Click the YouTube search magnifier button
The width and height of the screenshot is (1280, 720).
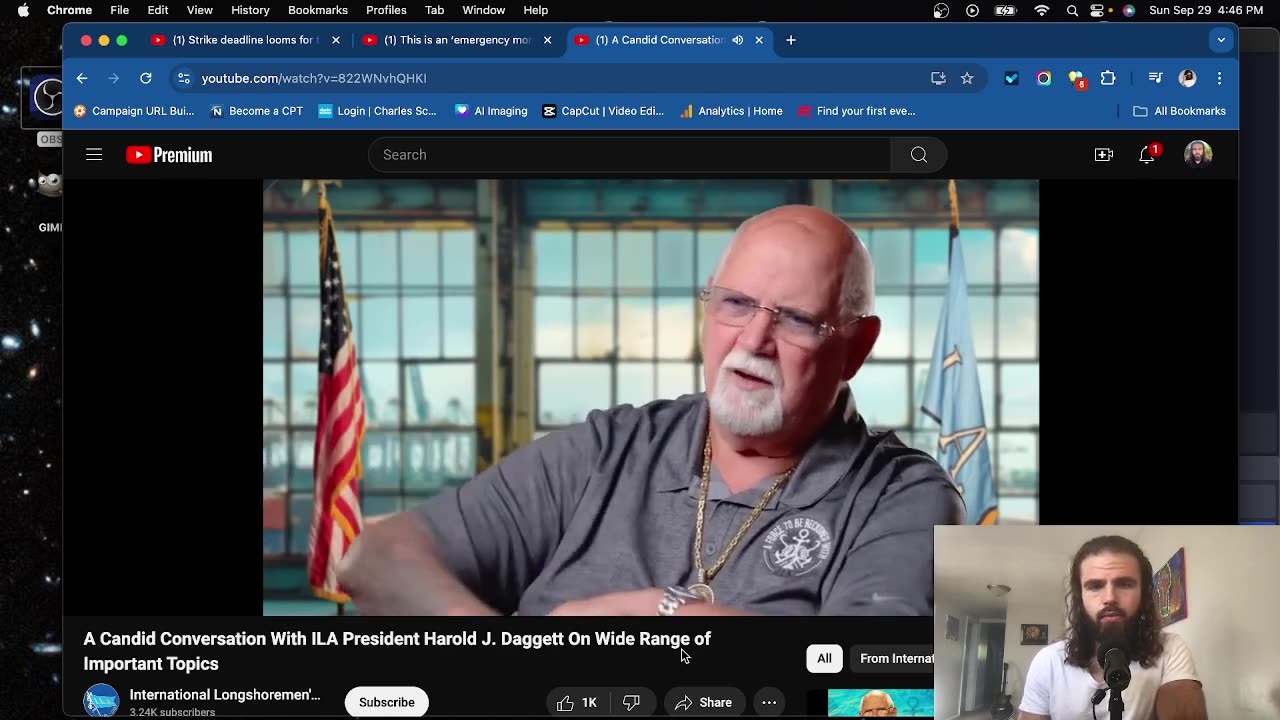point(918,155)
